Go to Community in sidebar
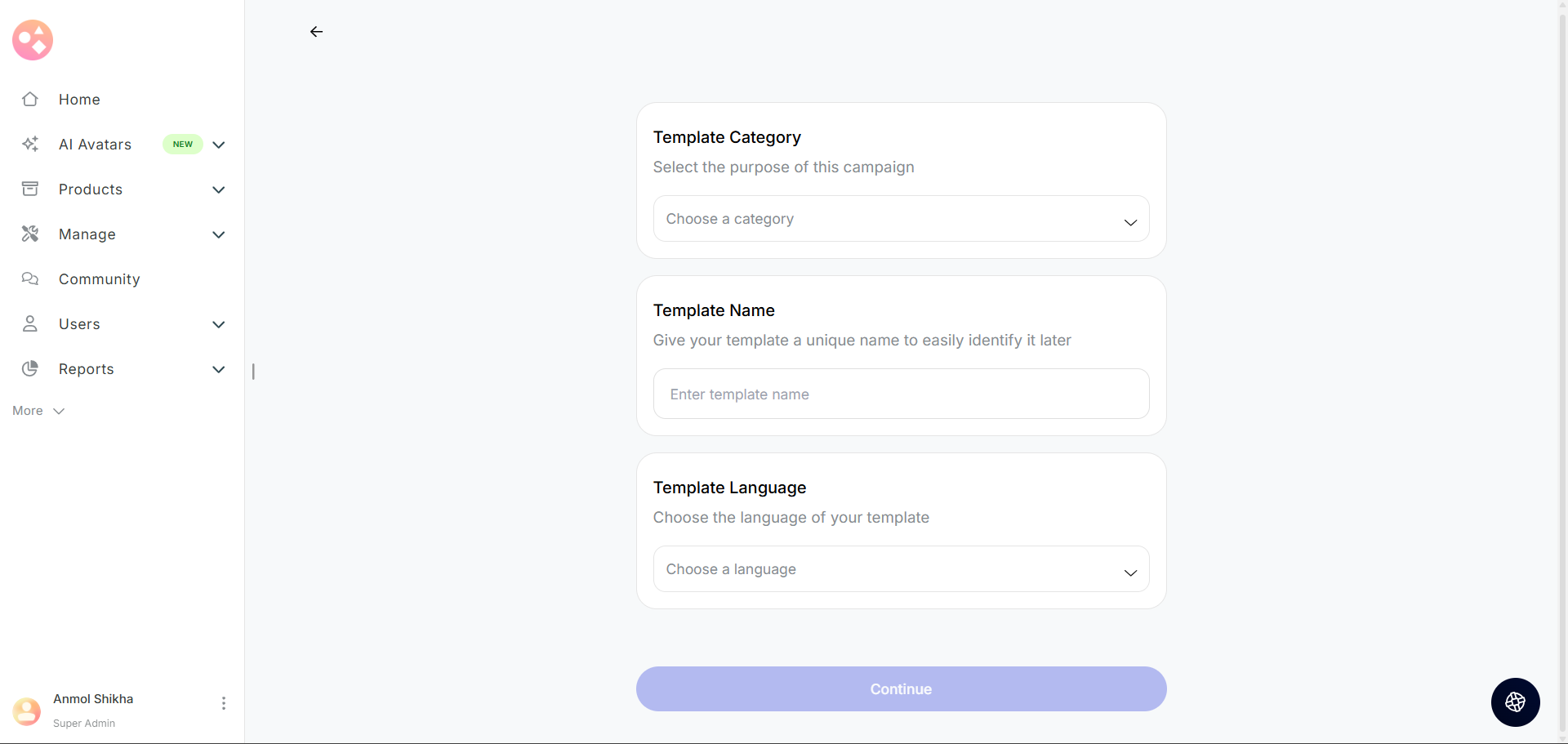The height and width of the screenshot is (744, 1568). point(99,279)
